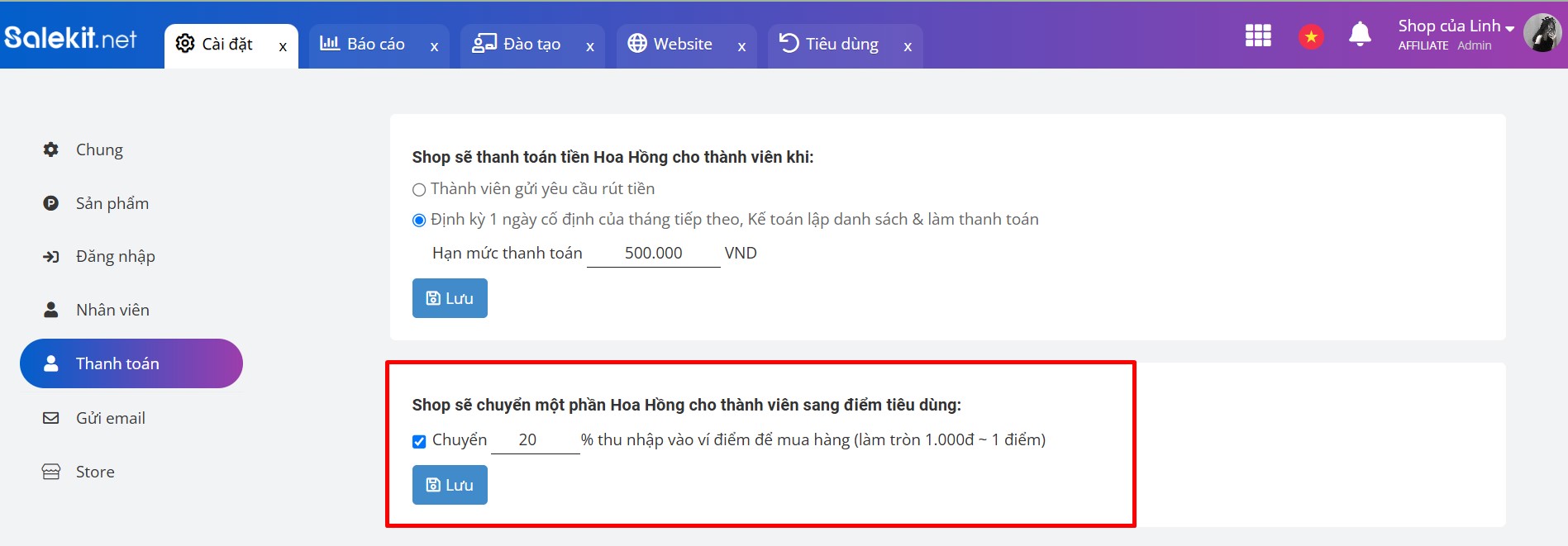This screenshot has height=546, width=1568.
Task: Toggle the Chuyển thu nhập checkbox
Action: click(x=419, y=441)
